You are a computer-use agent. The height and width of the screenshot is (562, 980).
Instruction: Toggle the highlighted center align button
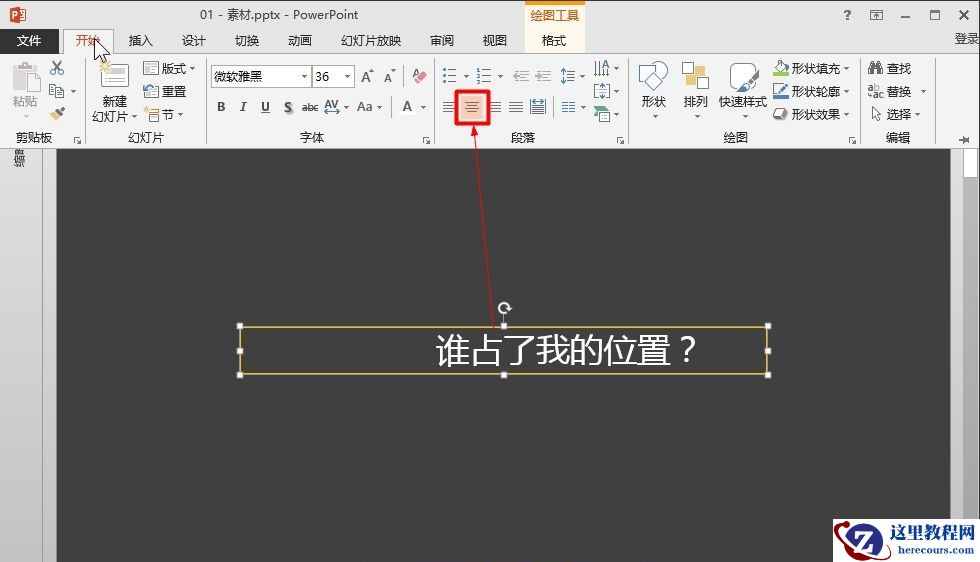[x=472, y=107]
